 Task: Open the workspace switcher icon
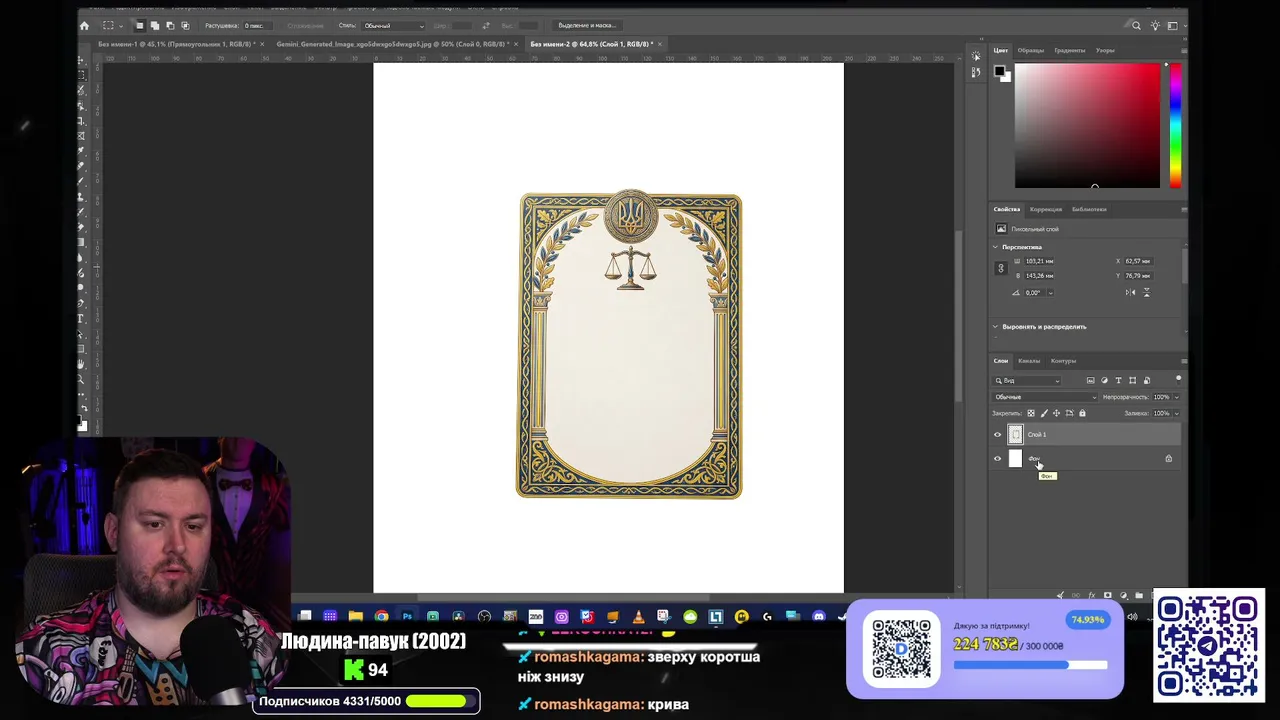[x=1174, y=25]
